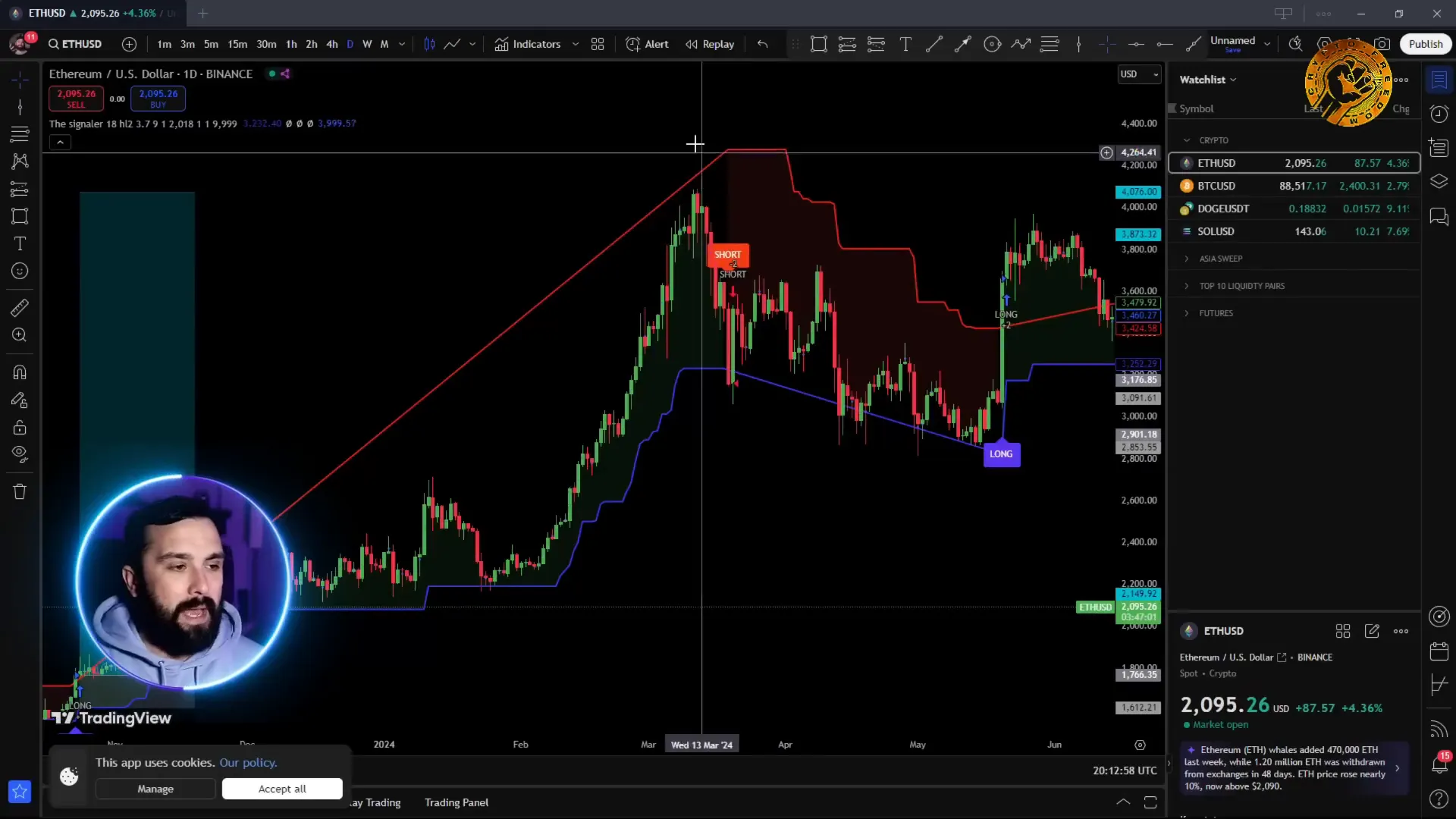Viewport: 1456px width, 819px height.
Task: Select the text tool in top toolbar
Action: [x=905, y=44]
